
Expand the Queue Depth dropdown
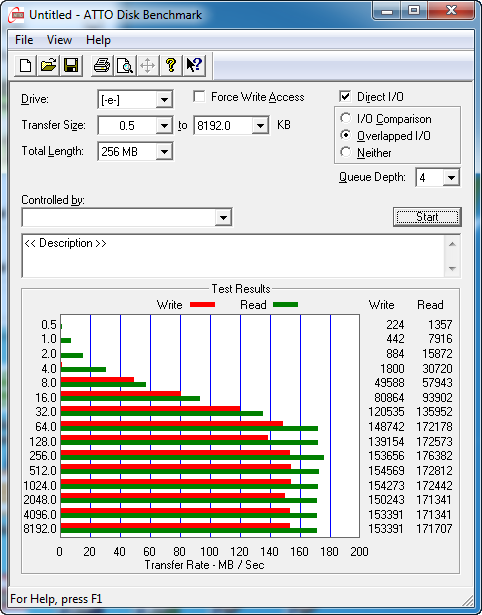[x=451, y=178]
